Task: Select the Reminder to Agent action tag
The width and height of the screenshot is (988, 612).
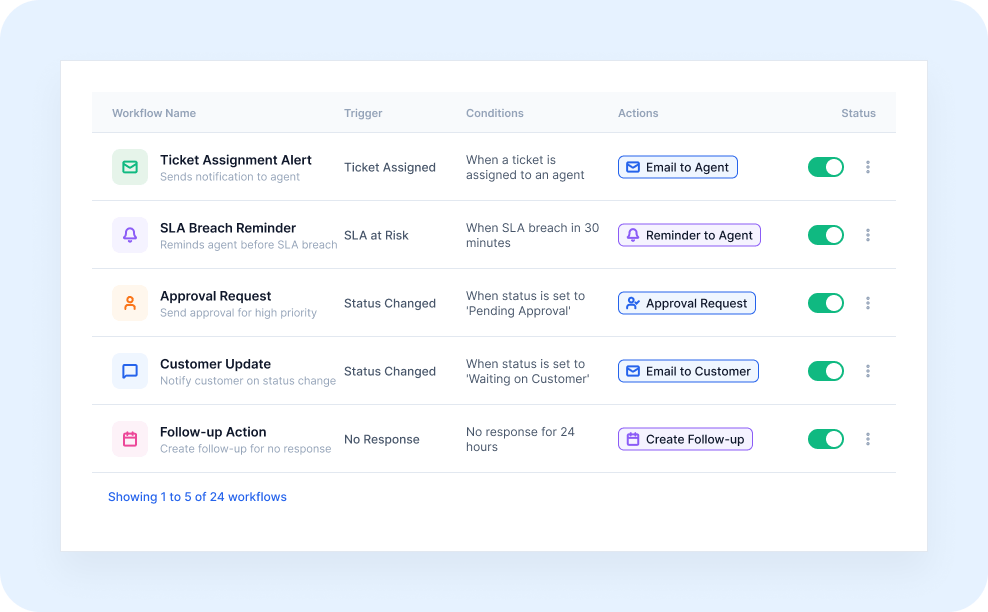Action: 689,235
